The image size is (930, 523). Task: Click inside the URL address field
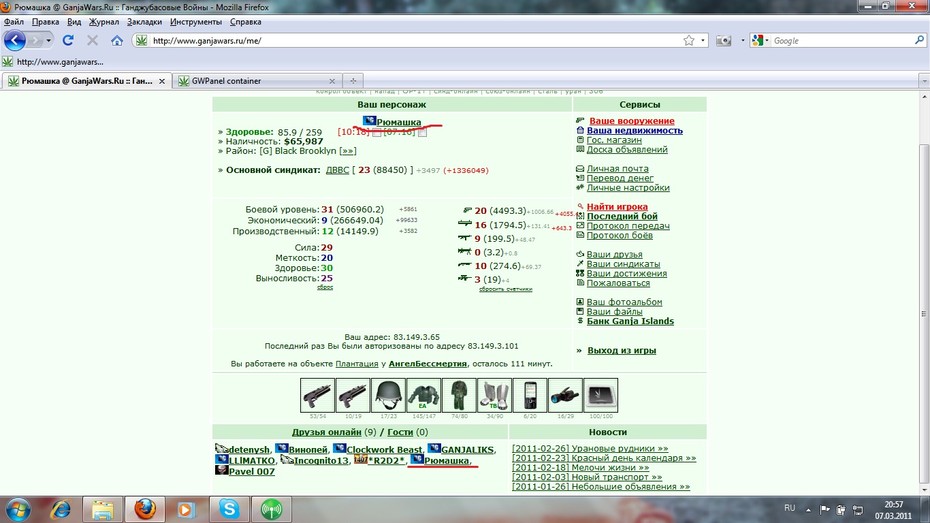[x=415, y=40]
